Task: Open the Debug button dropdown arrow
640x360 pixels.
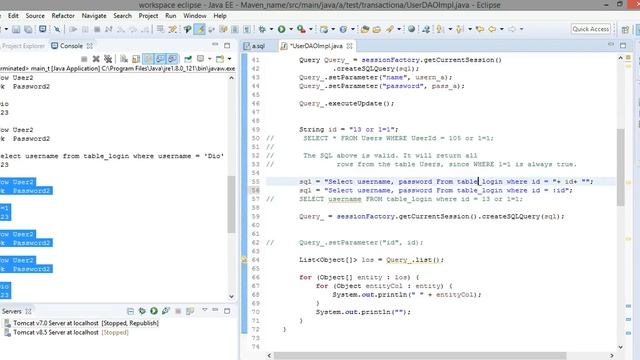Action: click(271, 29)
